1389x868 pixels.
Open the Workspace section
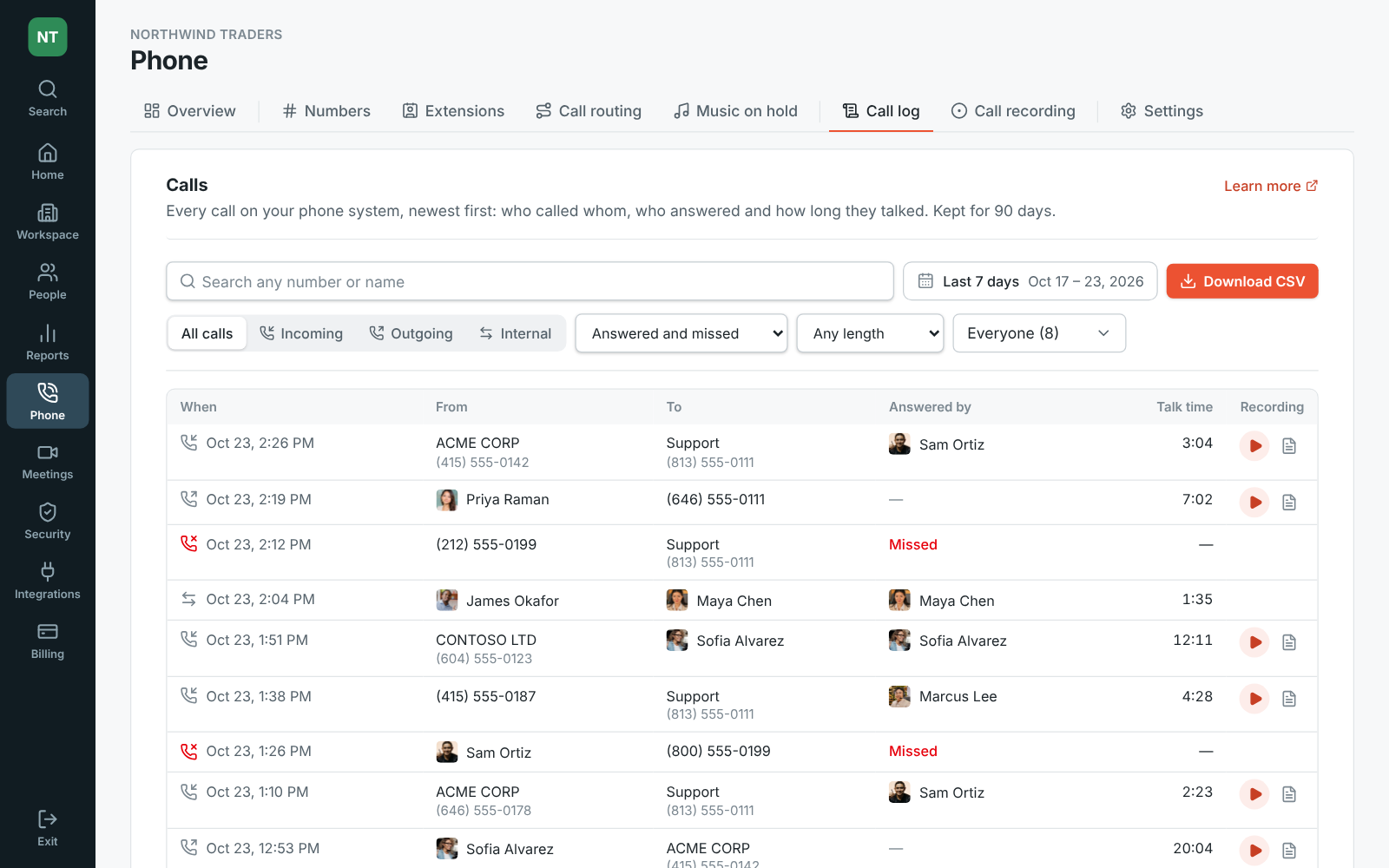48,222
